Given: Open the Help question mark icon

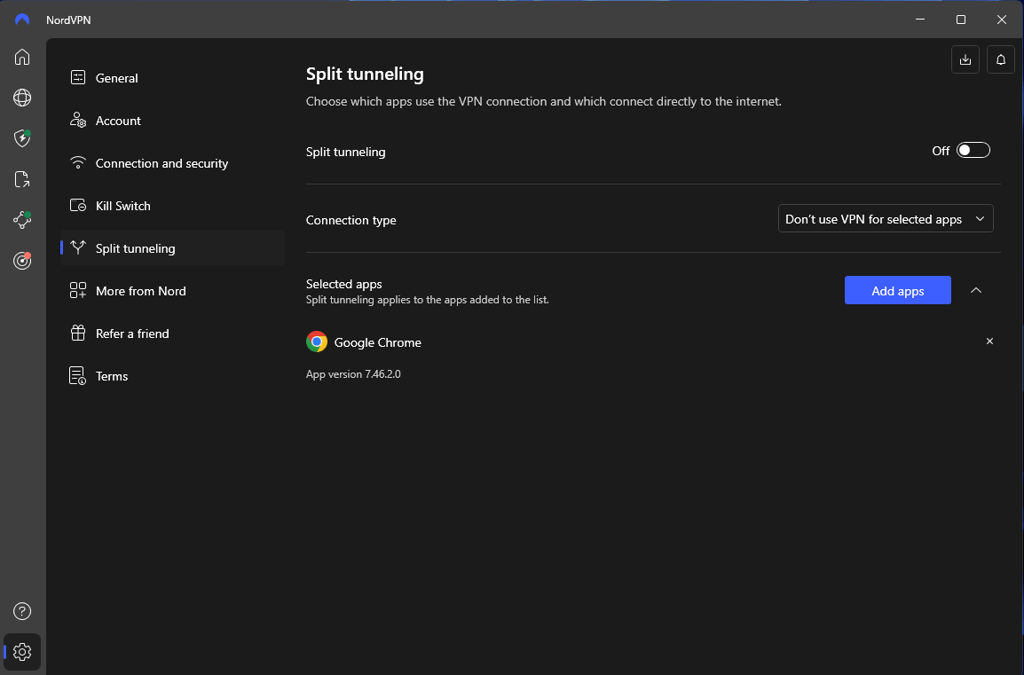Looking at the screenshot, I should (22, 611).
